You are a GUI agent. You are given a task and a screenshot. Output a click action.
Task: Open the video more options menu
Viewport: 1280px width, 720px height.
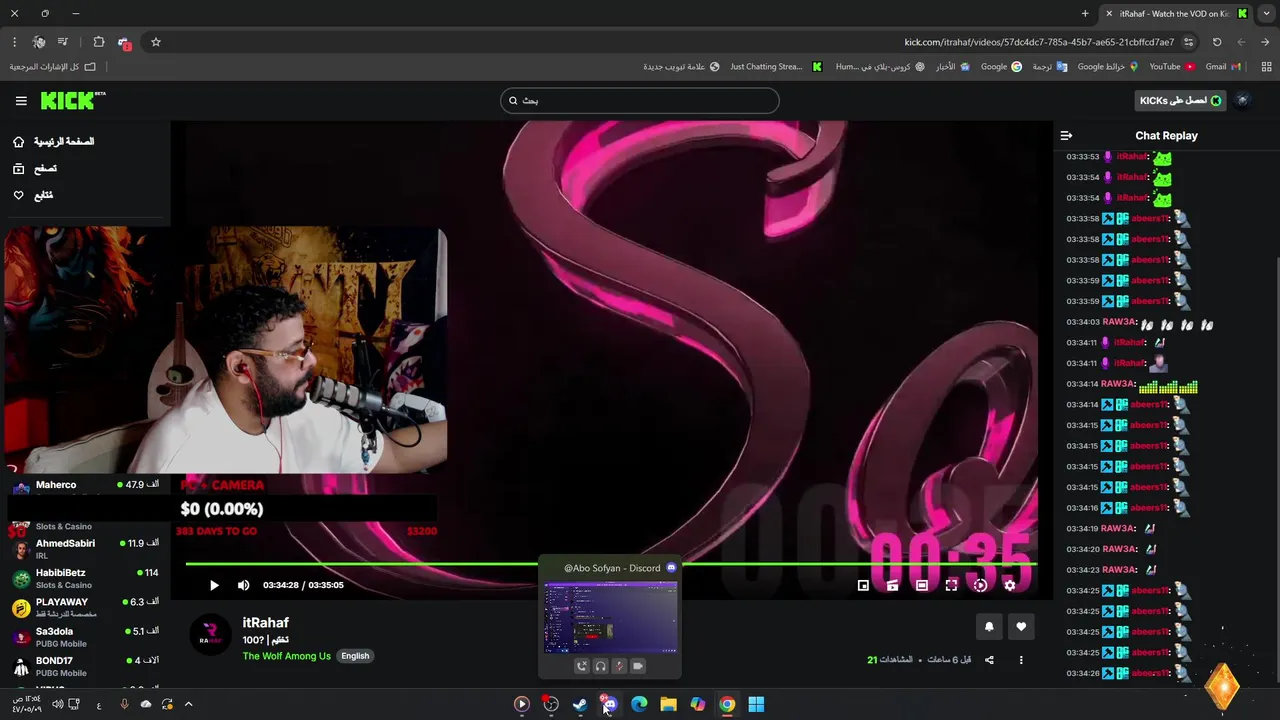point(1021,660)
